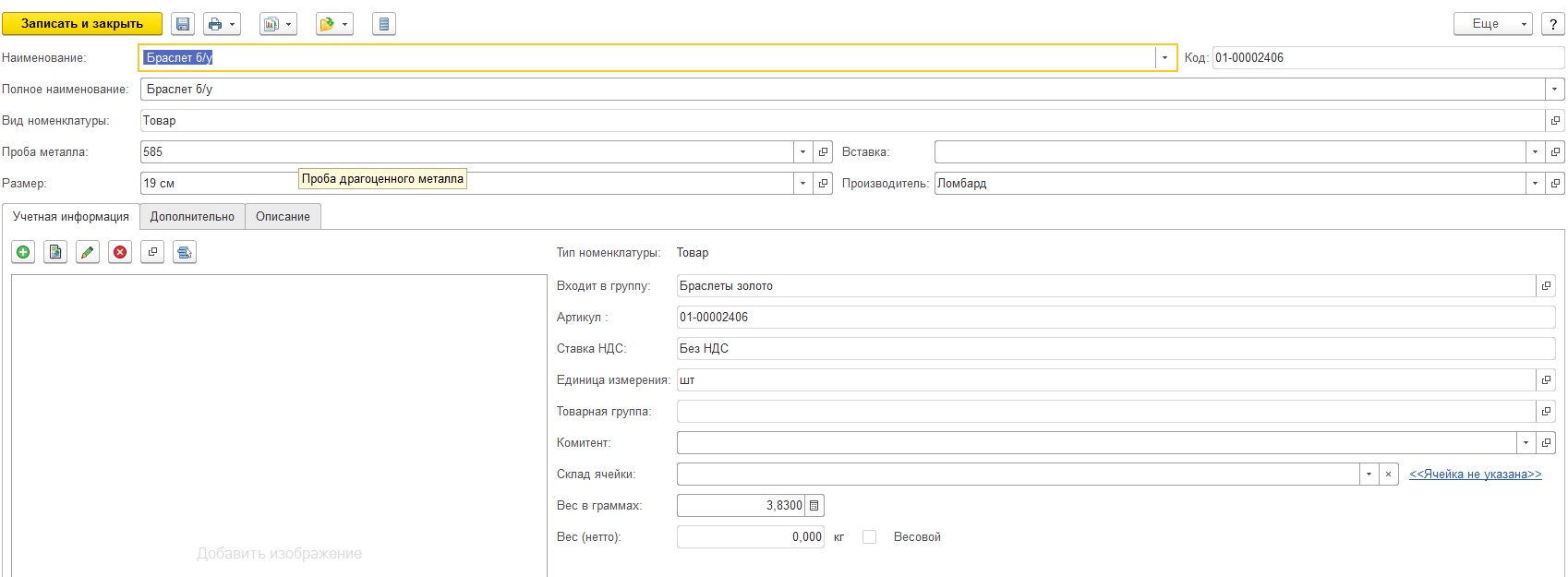The height and width of the screenshot is (577, 1568).
Task: Open the Комитент dropdown arrow
Action: [x=1525, y=443]
